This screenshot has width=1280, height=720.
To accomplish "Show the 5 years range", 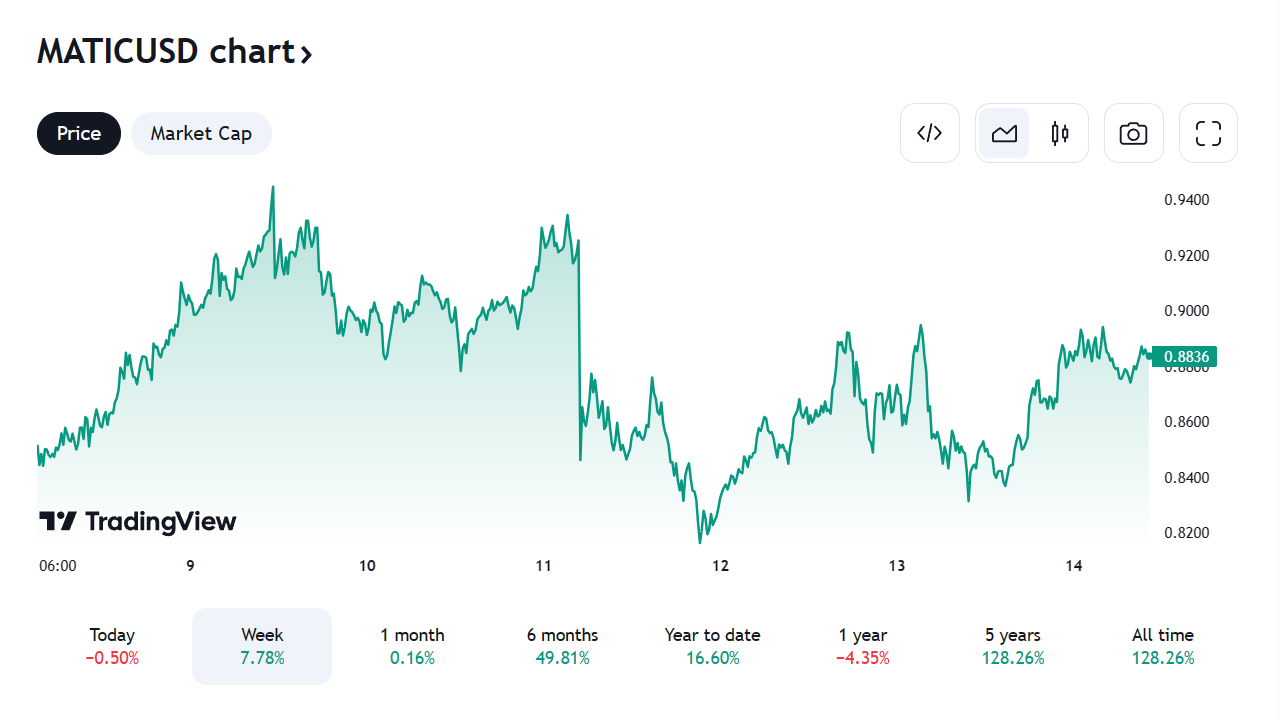I will click(1012, 646).
